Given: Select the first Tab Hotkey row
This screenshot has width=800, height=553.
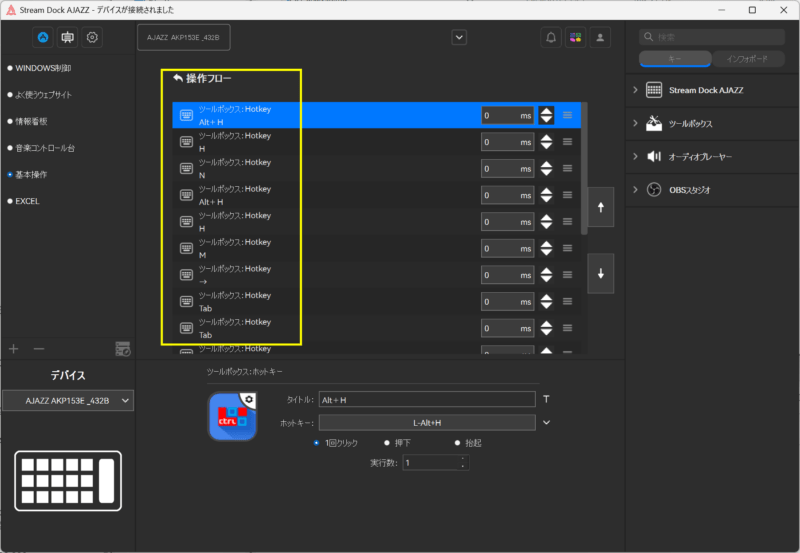Looking at the screenshot, I should coord(377,301).
